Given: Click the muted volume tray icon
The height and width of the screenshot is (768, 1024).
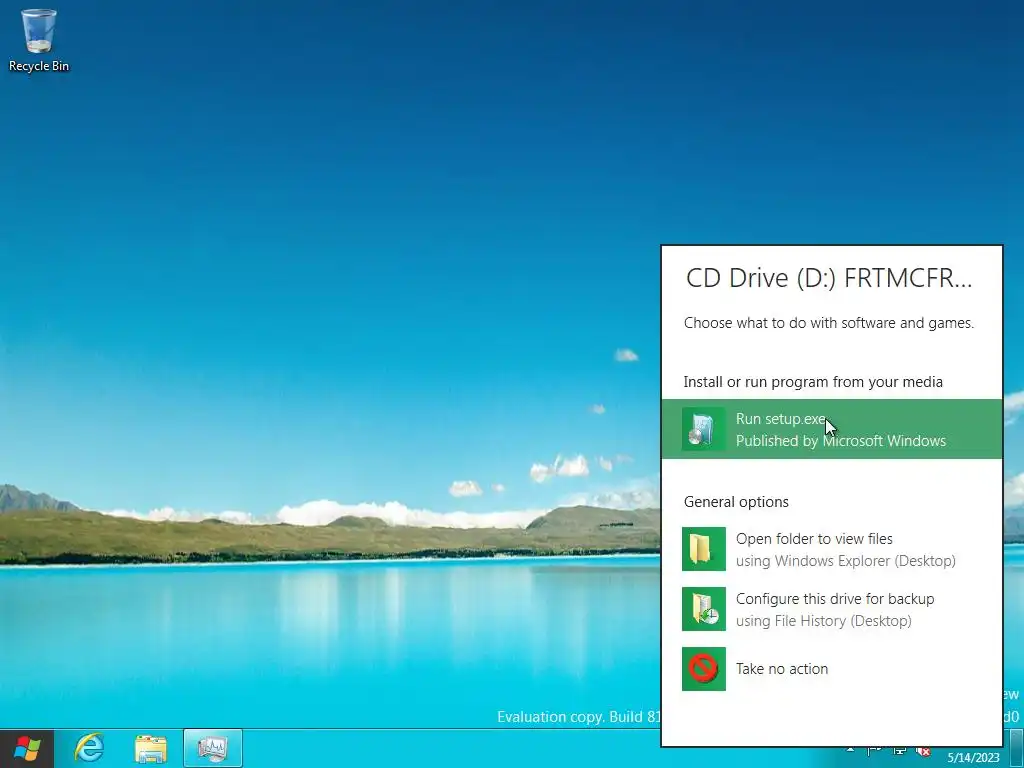Looking at the screenshot, I should pyautogui.click(x=923, y=752).
